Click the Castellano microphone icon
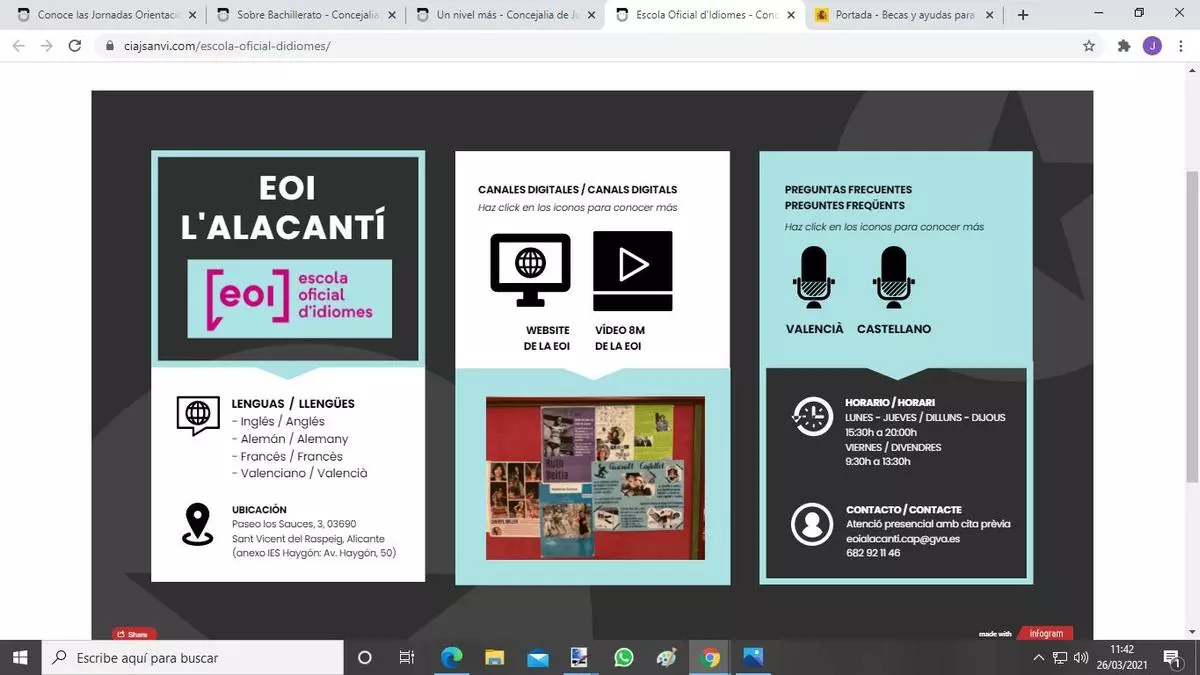1200x675 pixels. [x=893, y=277]
